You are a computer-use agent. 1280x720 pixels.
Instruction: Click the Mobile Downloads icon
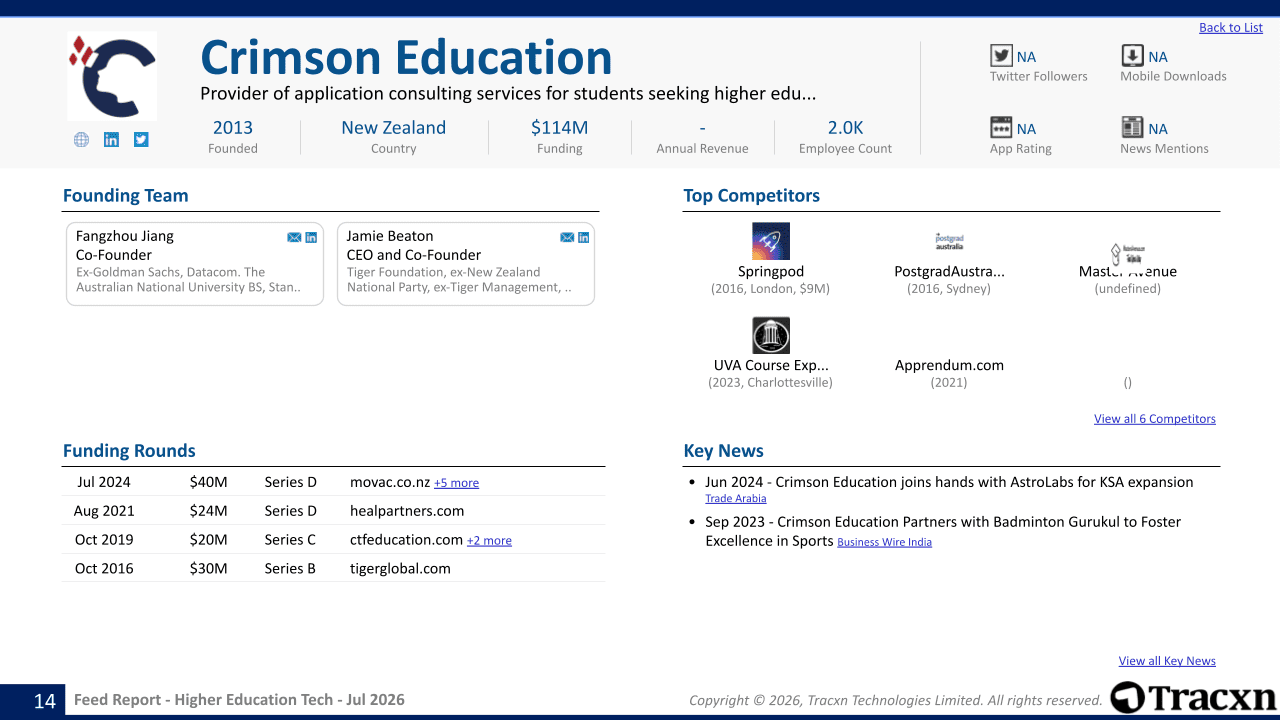[1132, 56]
